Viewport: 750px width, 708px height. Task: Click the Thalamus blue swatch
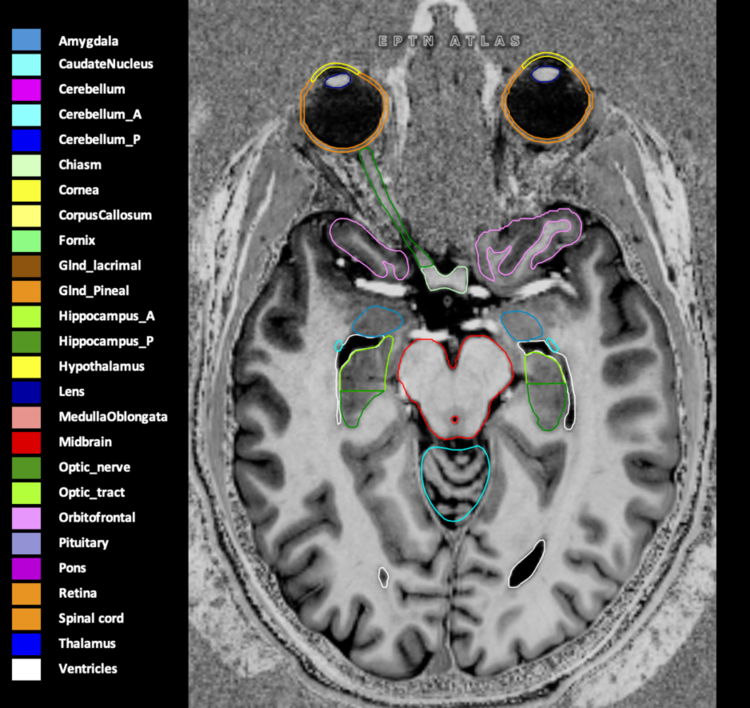(26, 644)
